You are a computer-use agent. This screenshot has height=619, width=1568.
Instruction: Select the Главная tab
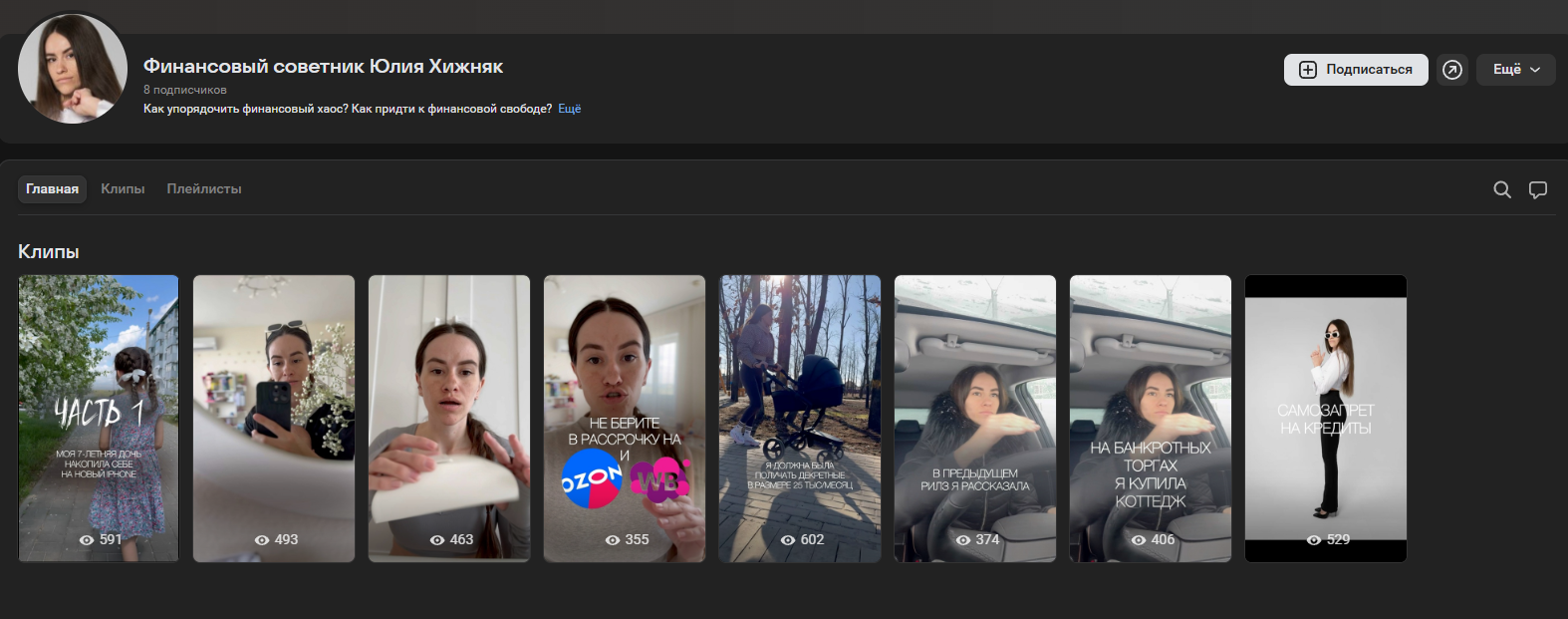[52, 189]
